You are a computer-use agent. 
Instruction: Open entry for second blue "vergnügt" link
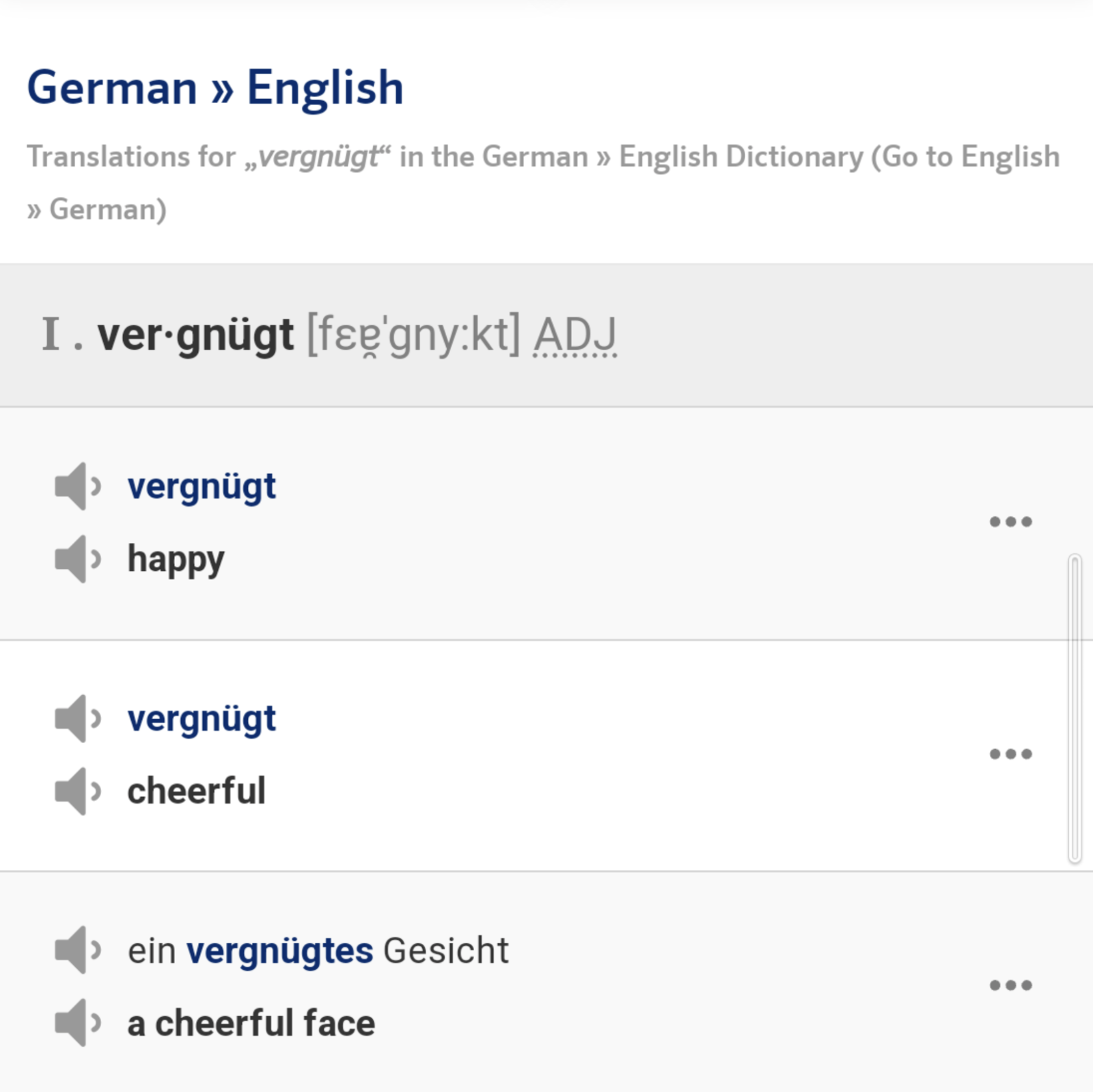(202, 718)
